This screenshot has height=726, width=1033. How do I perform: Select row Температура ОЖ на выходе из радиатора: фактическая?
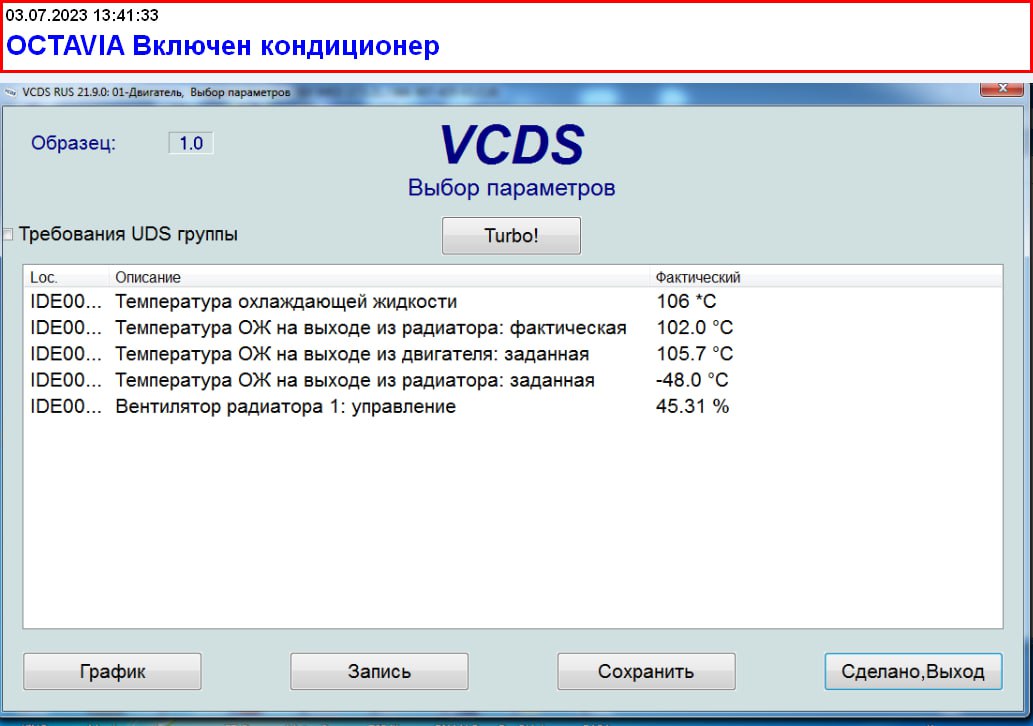point(513,327)
